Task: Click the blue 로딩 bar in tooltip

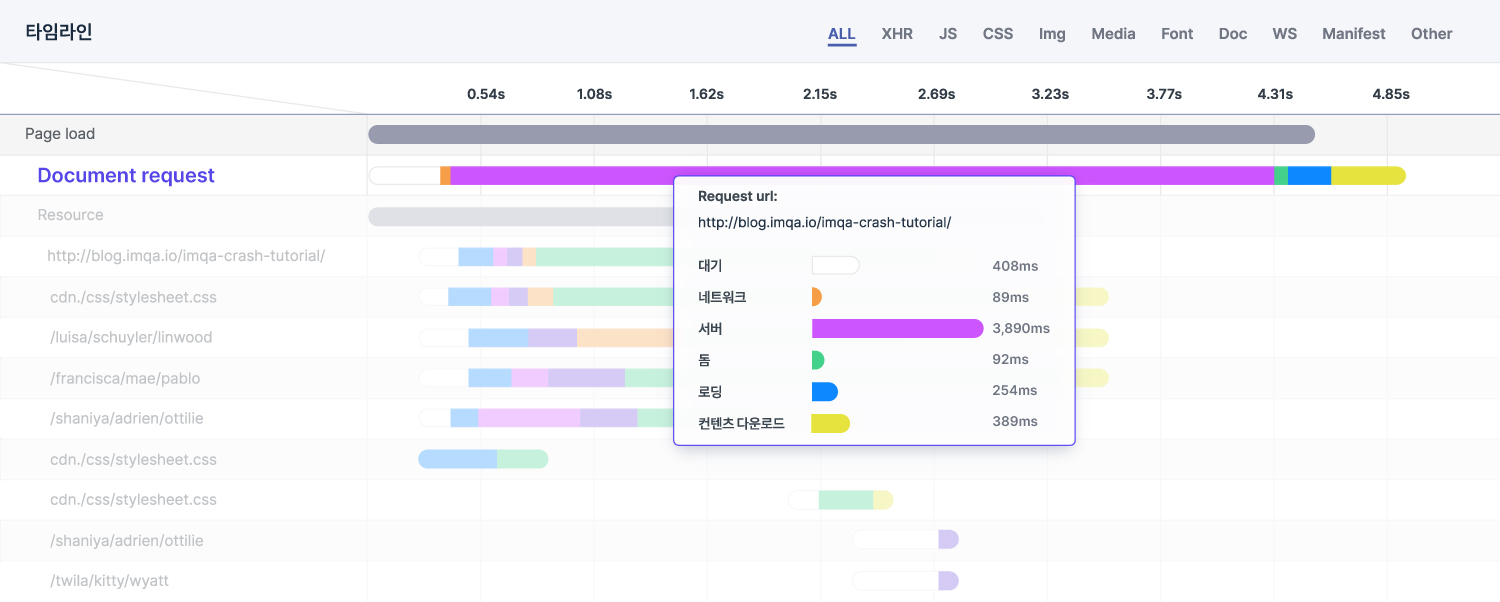Action: tap(825, 391)
